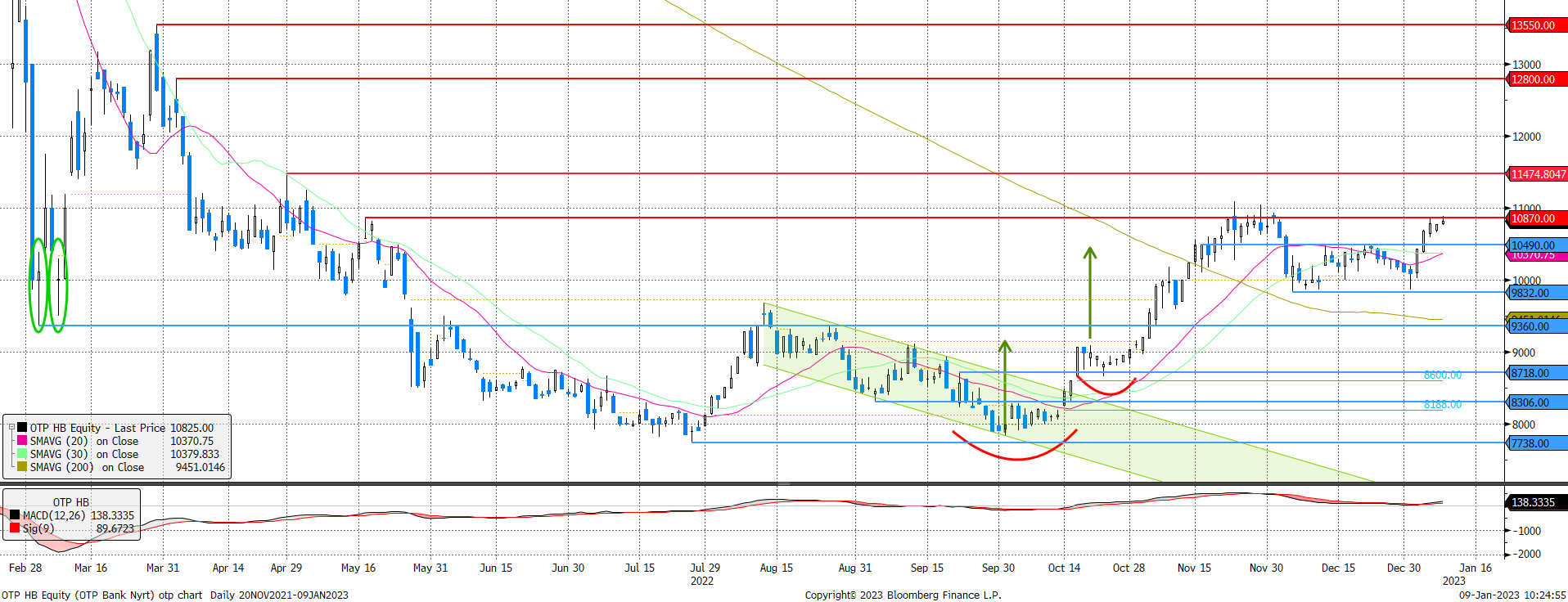
Task: Select the blue 8306.00 price label
Action: pyautogui.click(x=1537, y=402)
